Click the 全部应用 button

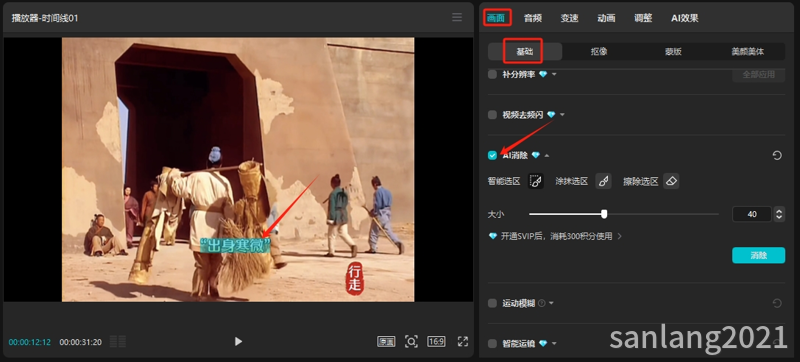(759, 74)
